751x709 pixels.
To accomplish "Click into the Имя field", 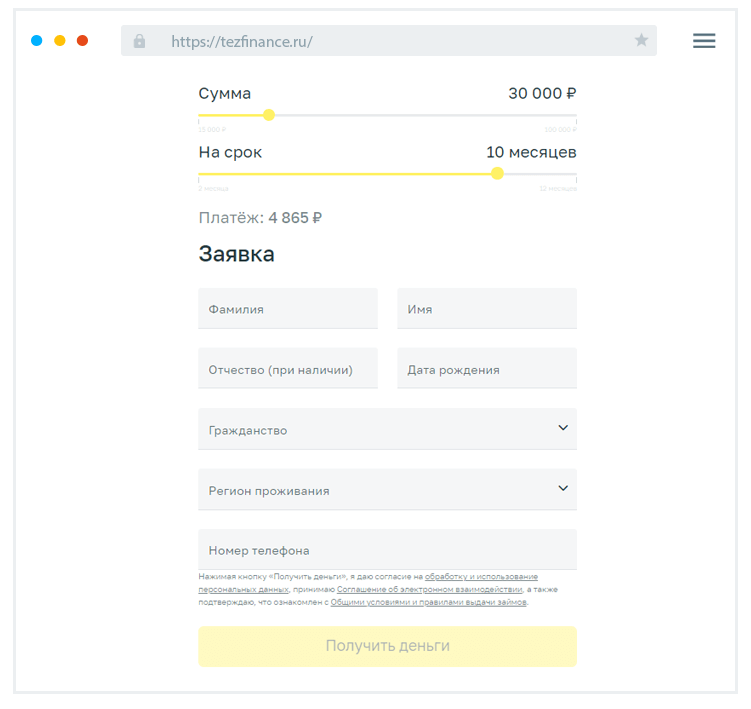I will tap(487, 309).
